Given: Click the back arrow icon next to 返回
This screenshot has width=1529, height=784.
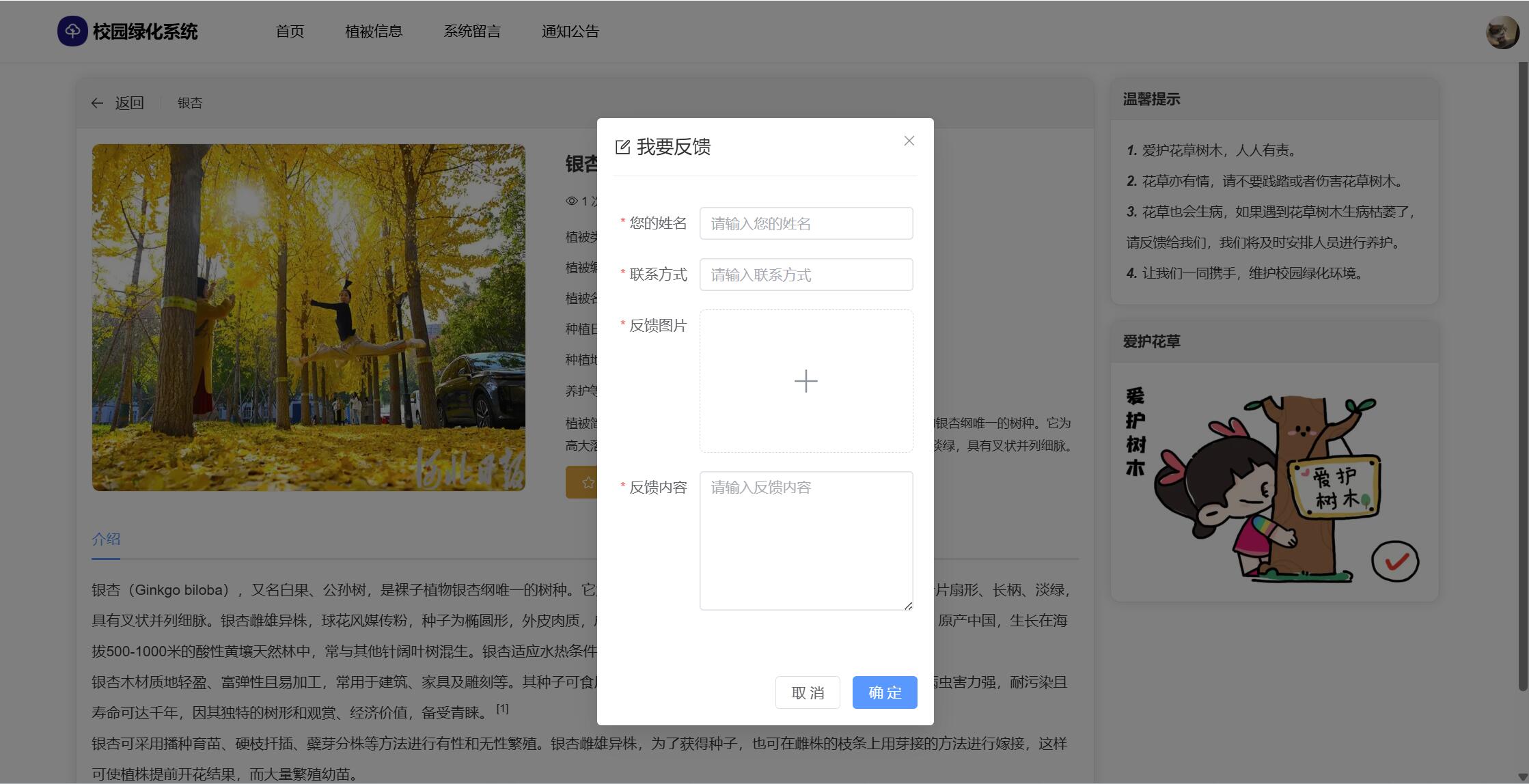Looking at the screenshot, I should (97, 103).
